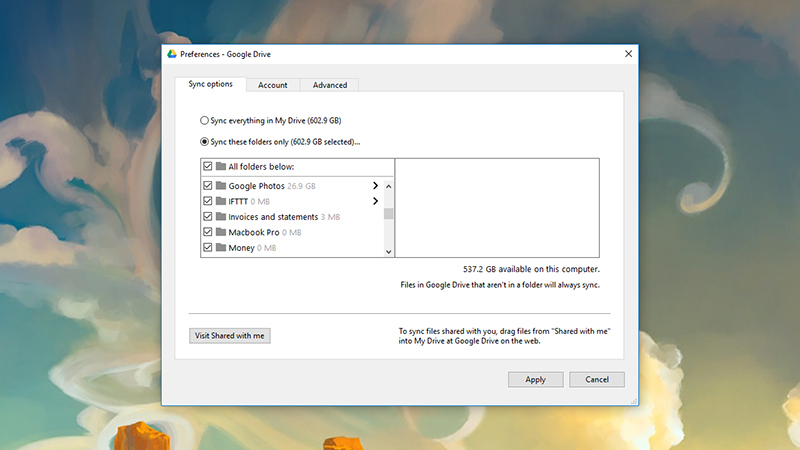This screenshot has height=450, width=800.
Task: Select Sync everything in My Drive option
Action: click(x=204, y=120)
